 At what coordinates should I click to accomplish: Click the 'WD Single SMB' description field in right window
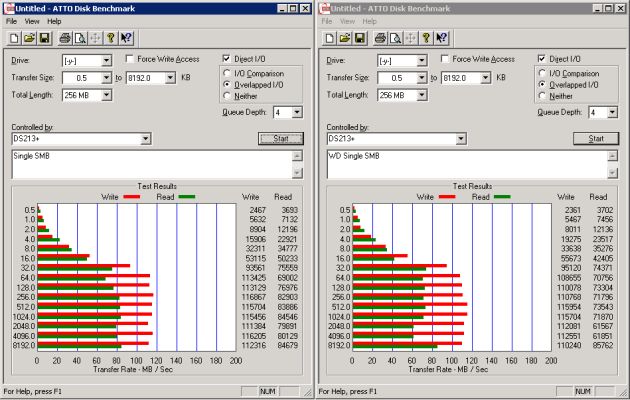(x=468, y=165)
